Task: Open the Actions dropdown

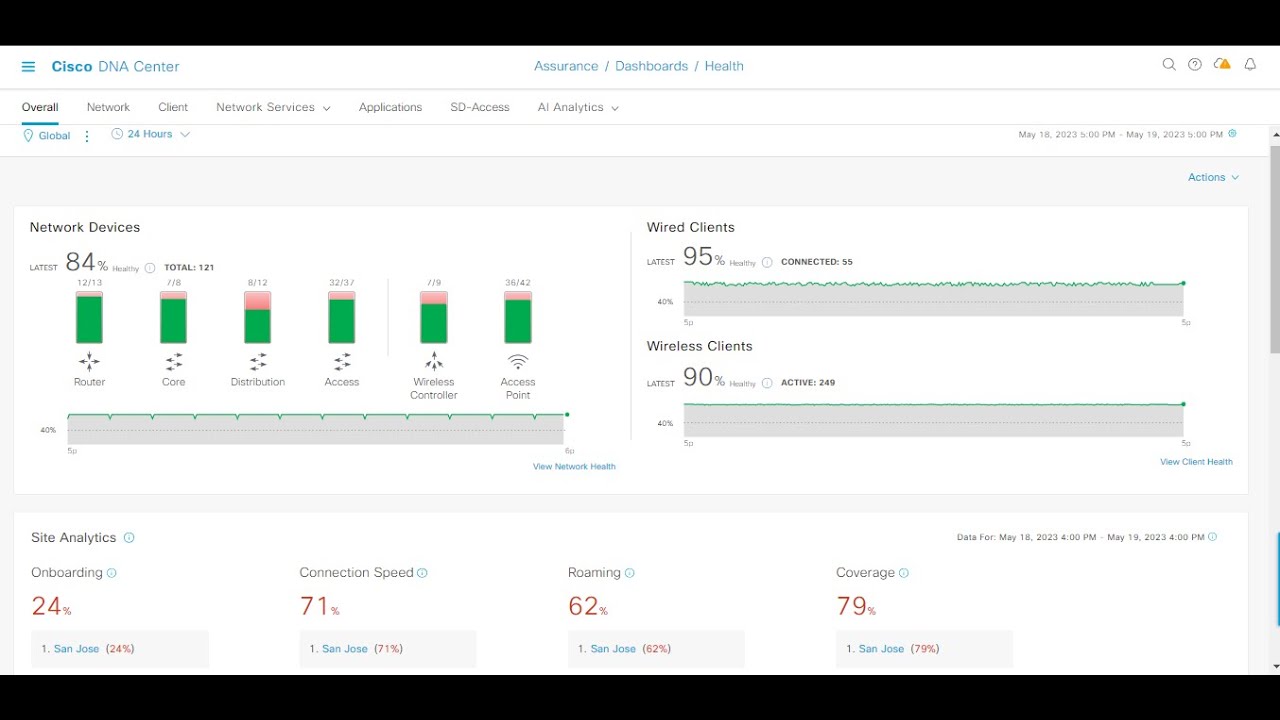Action: coord(1213,177)
